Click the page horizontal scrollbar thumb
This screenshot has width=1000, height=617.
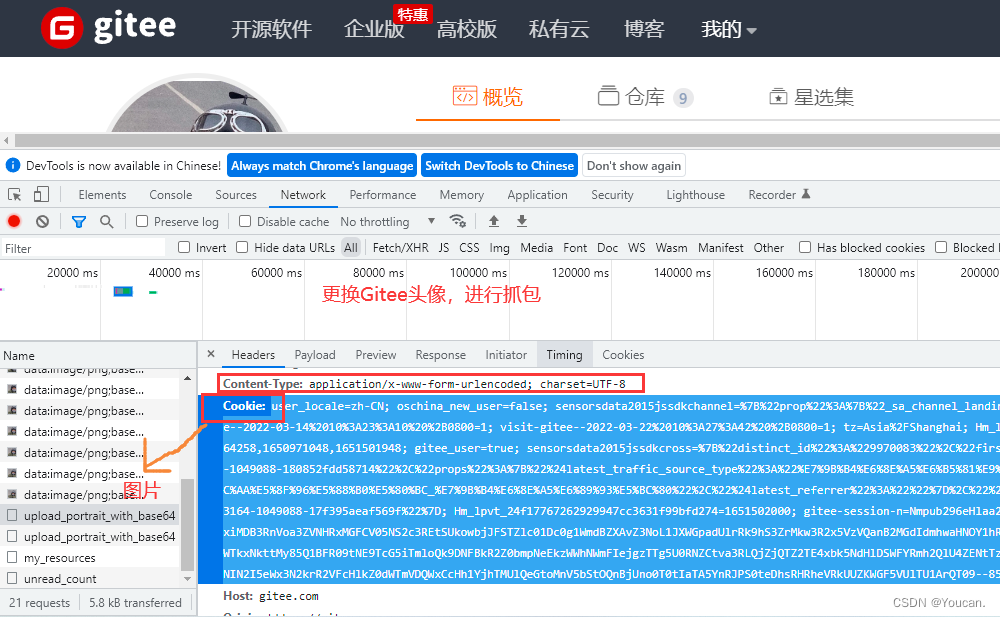coord(508,140)
